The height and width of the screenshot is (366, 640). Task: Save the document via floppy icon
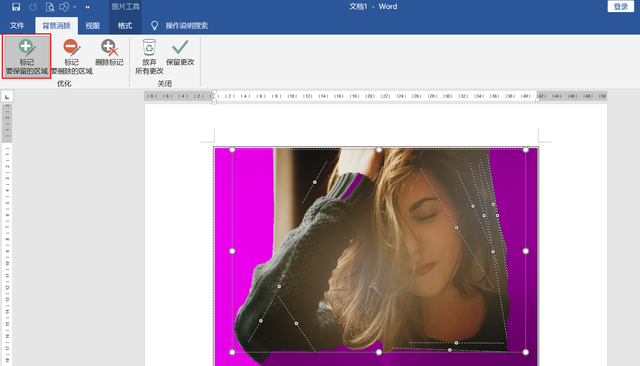pos(16,7)
